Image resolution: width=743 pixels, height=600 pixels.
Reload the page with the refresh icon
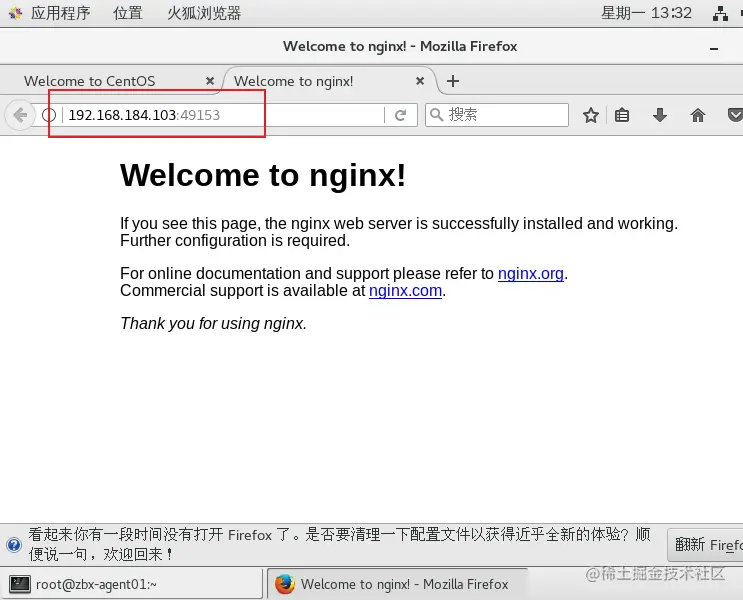tap(400, 115)
